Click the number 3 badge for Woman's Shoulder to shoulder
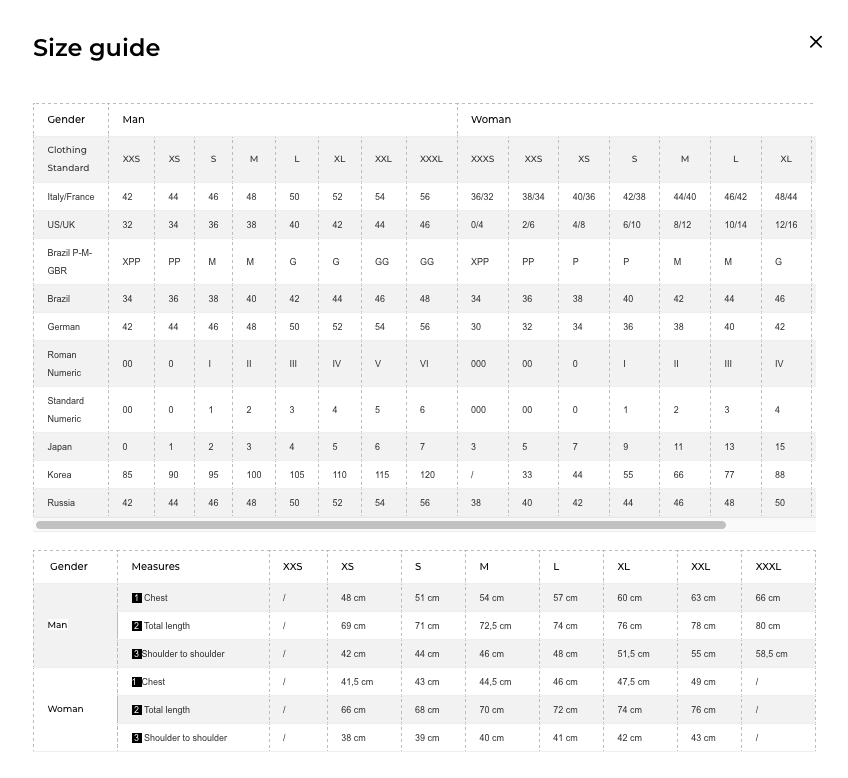 pos(137,738)
